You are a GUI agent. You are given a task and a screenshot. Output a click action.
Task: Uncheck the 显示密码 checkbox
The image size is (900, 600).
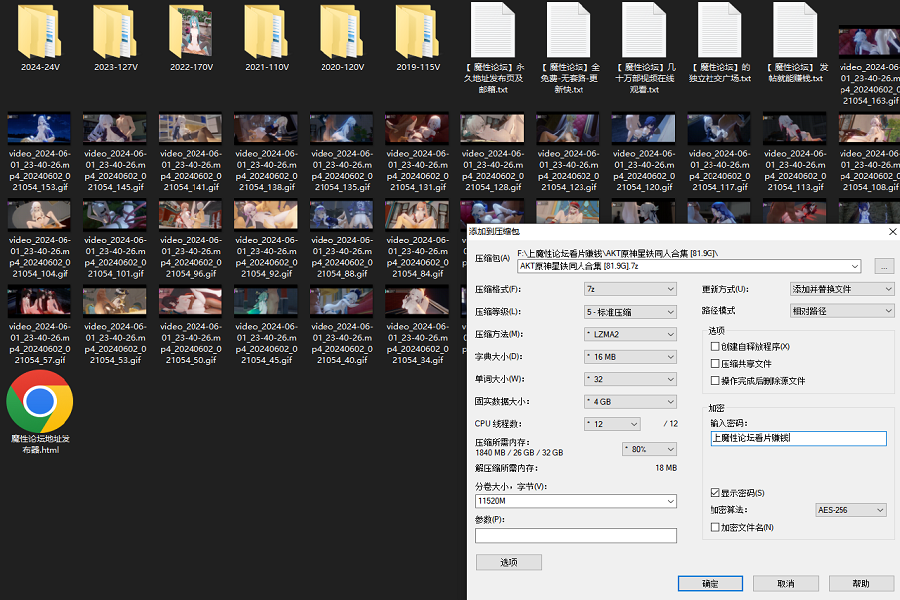pyautogui.click(x=716, y=493)
